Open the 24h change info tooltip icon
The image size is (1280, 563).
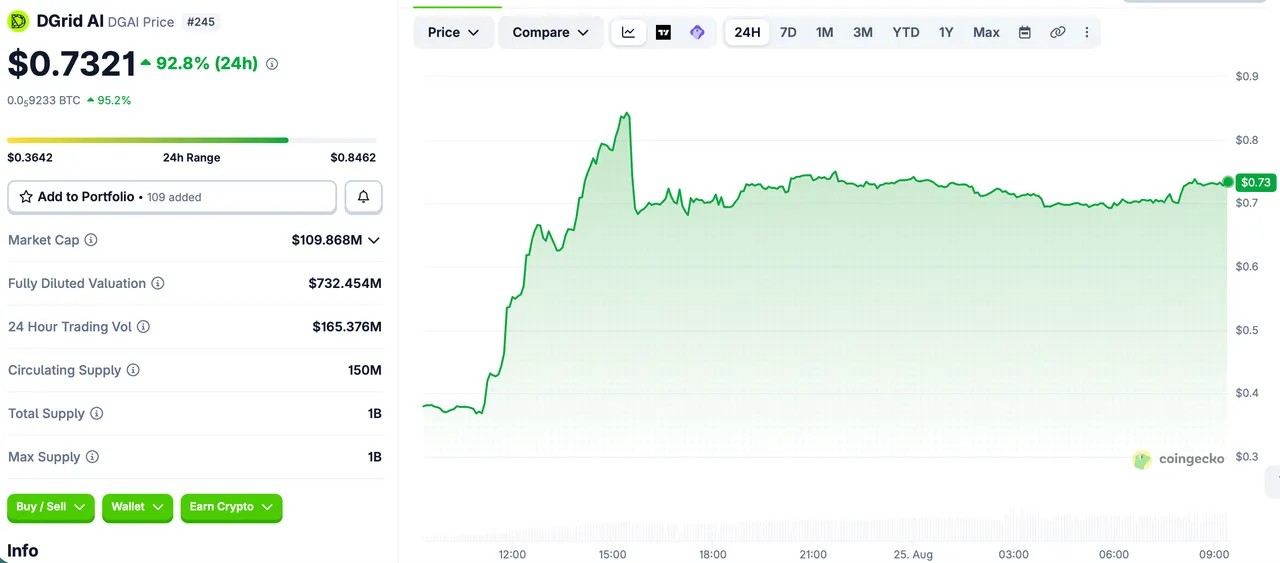coord(272,64)
